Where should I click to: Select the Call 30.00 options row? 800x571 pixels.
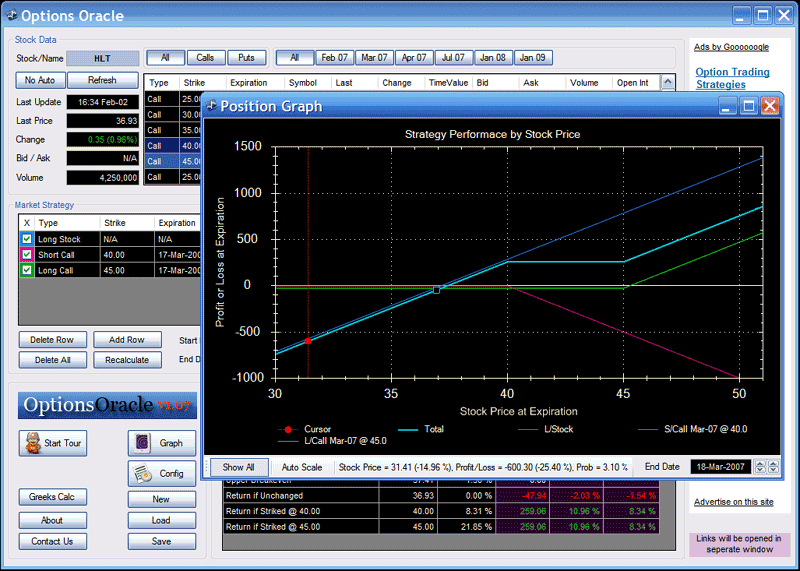[173, 115]
